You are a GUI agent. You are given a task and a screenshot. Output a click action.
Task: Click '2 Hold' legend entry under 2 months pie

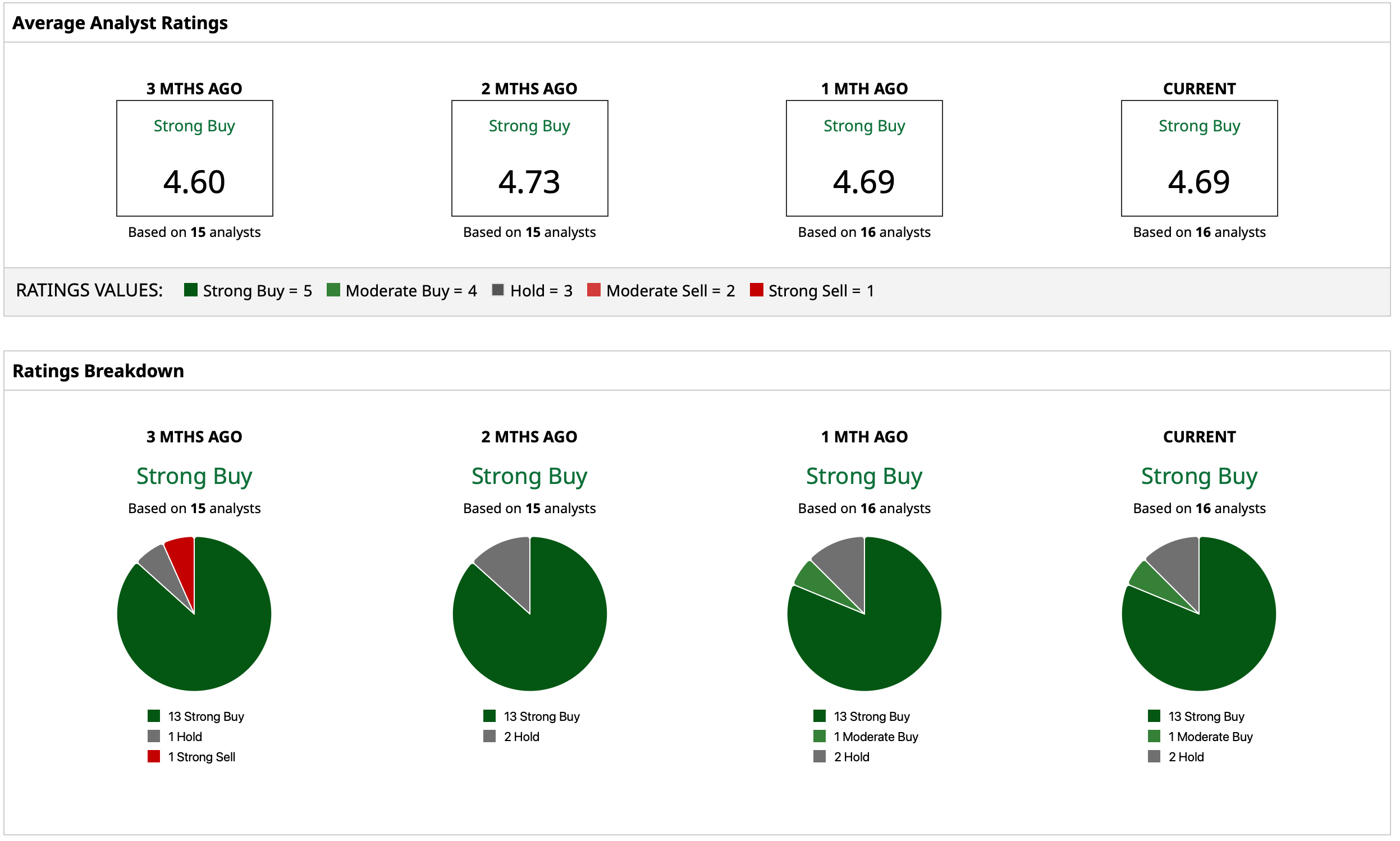point(521,737)
